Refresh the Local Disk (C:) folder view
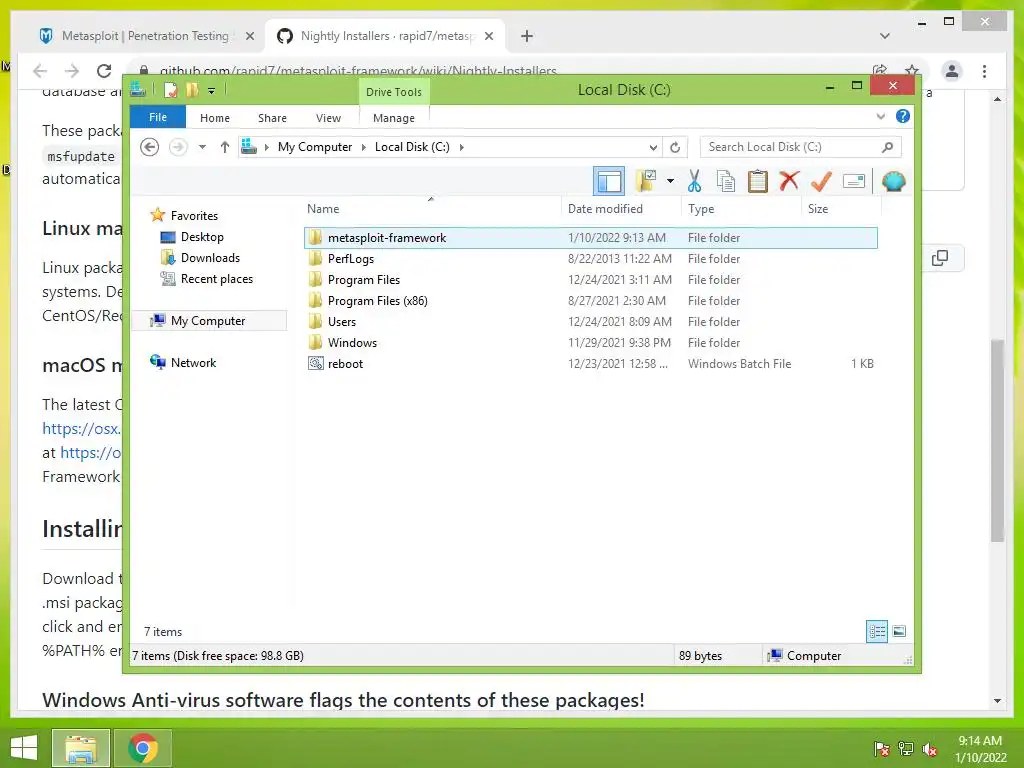This screenshot has height=768, width=1024. [675, 147]
